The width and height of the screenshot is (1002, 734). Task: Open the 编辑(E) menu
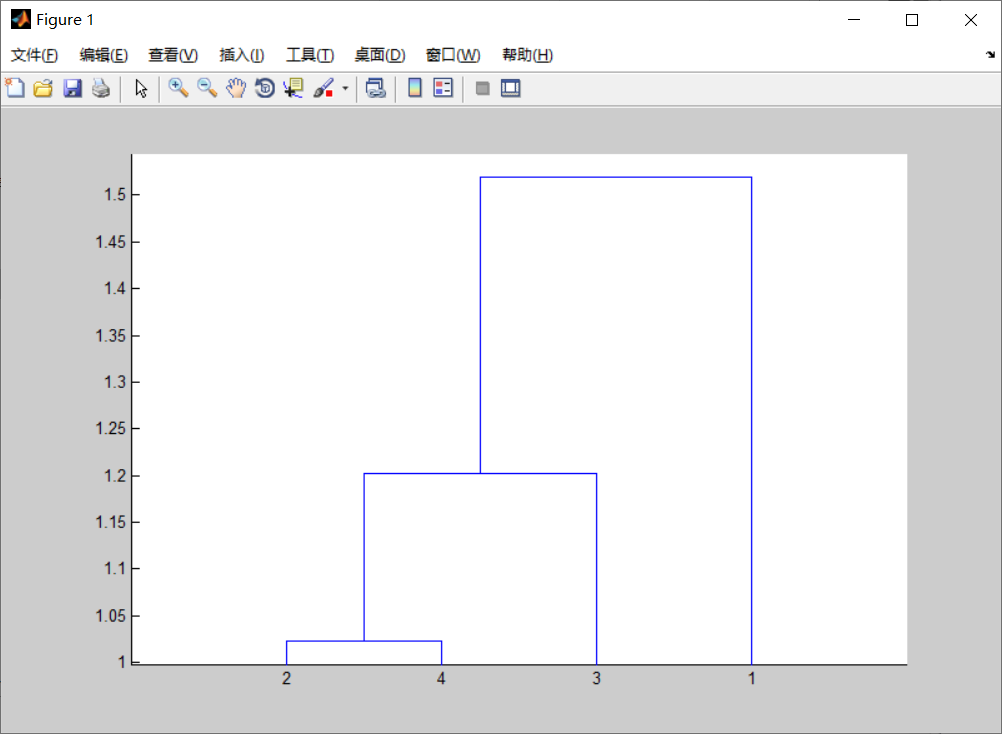104,56
